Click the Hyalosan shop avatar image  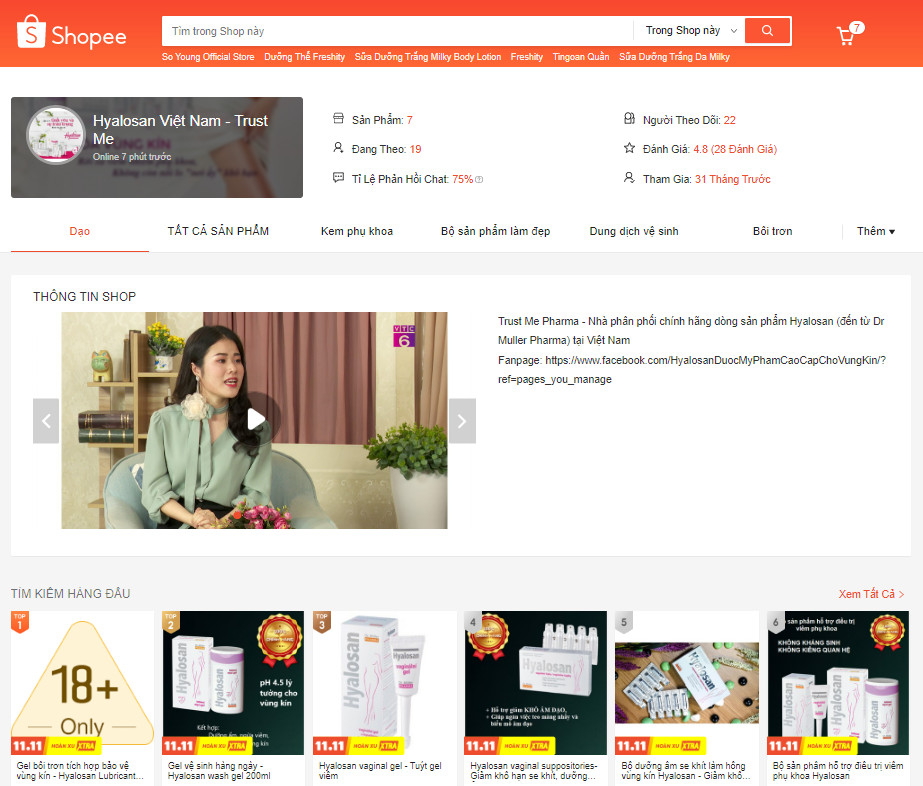point(56,135)
